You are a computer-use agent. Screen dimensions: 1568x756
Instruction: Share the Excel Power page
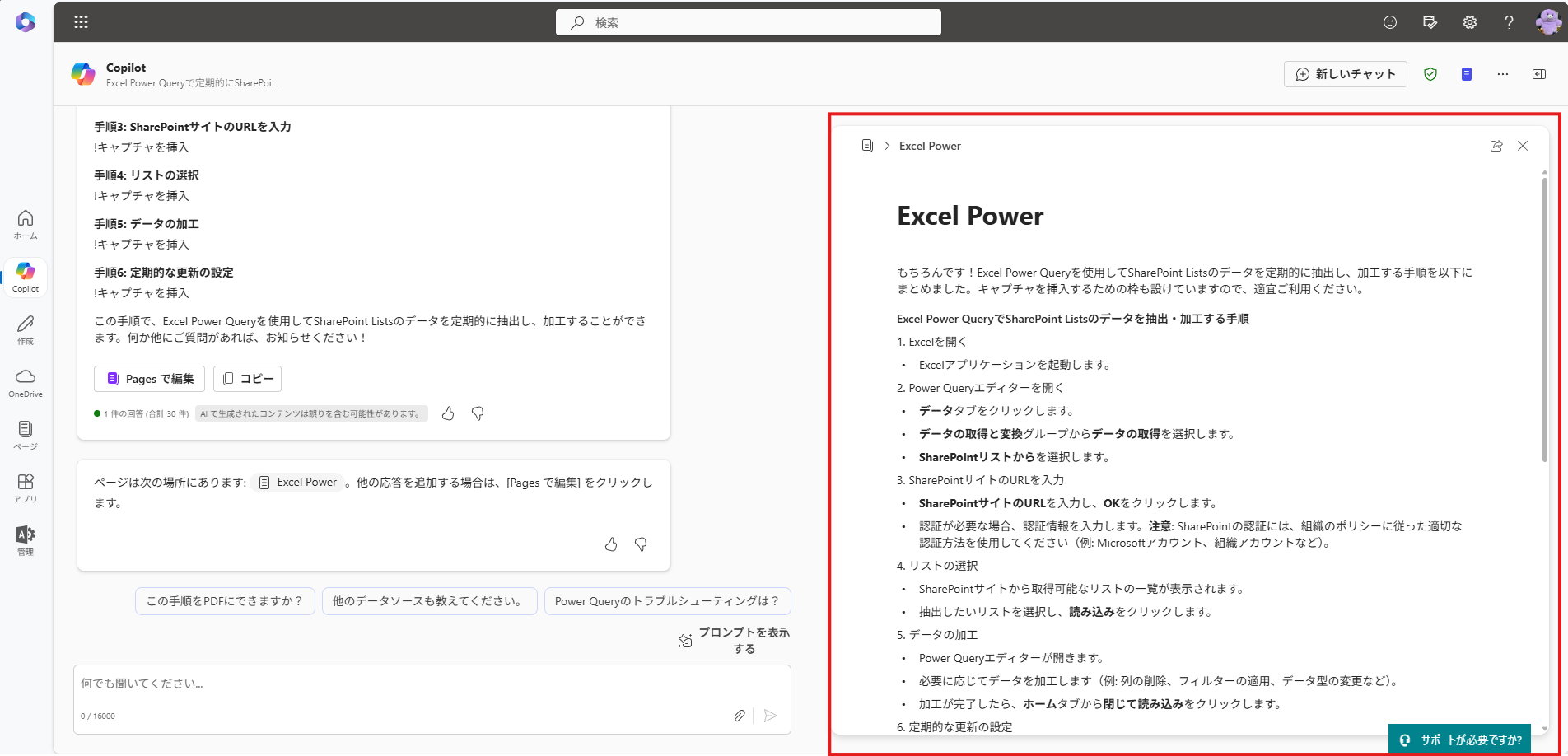[x=1496, y=146]
